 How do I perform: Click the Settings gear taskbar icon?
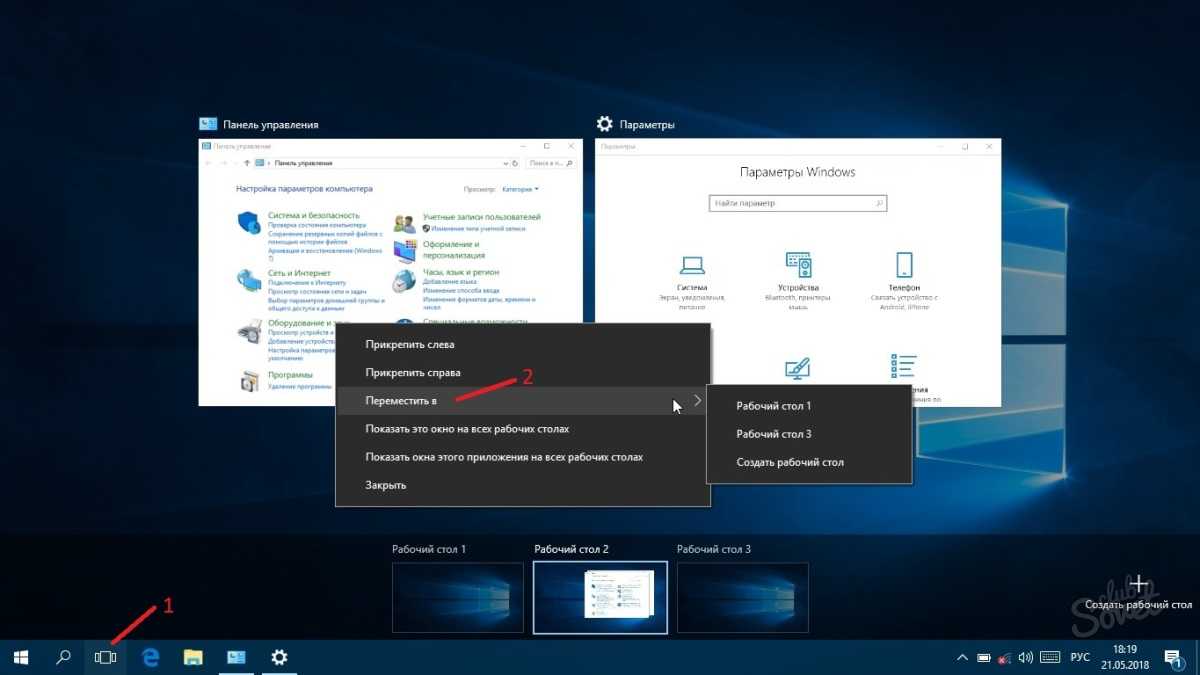tap(280, 657)
